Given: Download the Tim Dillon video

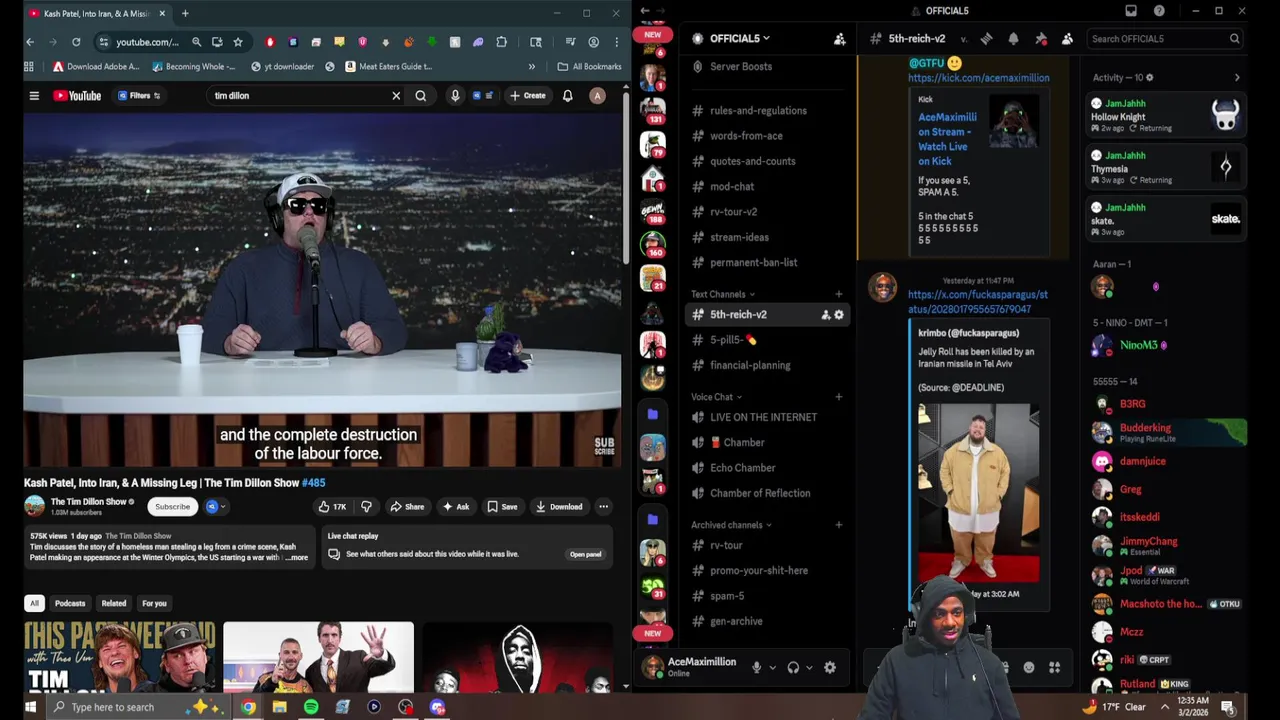Looking at the screenshot, I should [x=559, y=507].
